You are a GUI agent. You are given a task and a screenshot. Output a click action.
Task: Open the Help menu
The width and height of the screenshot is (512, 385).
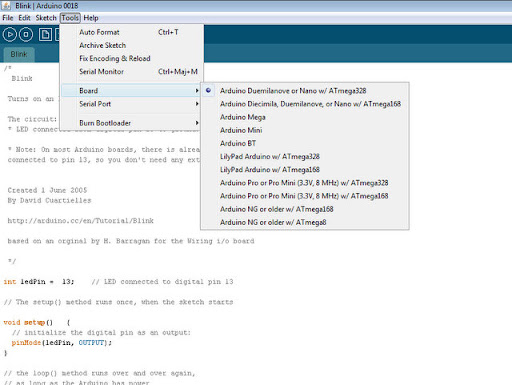pyautogui.click(x=91, y=18)
